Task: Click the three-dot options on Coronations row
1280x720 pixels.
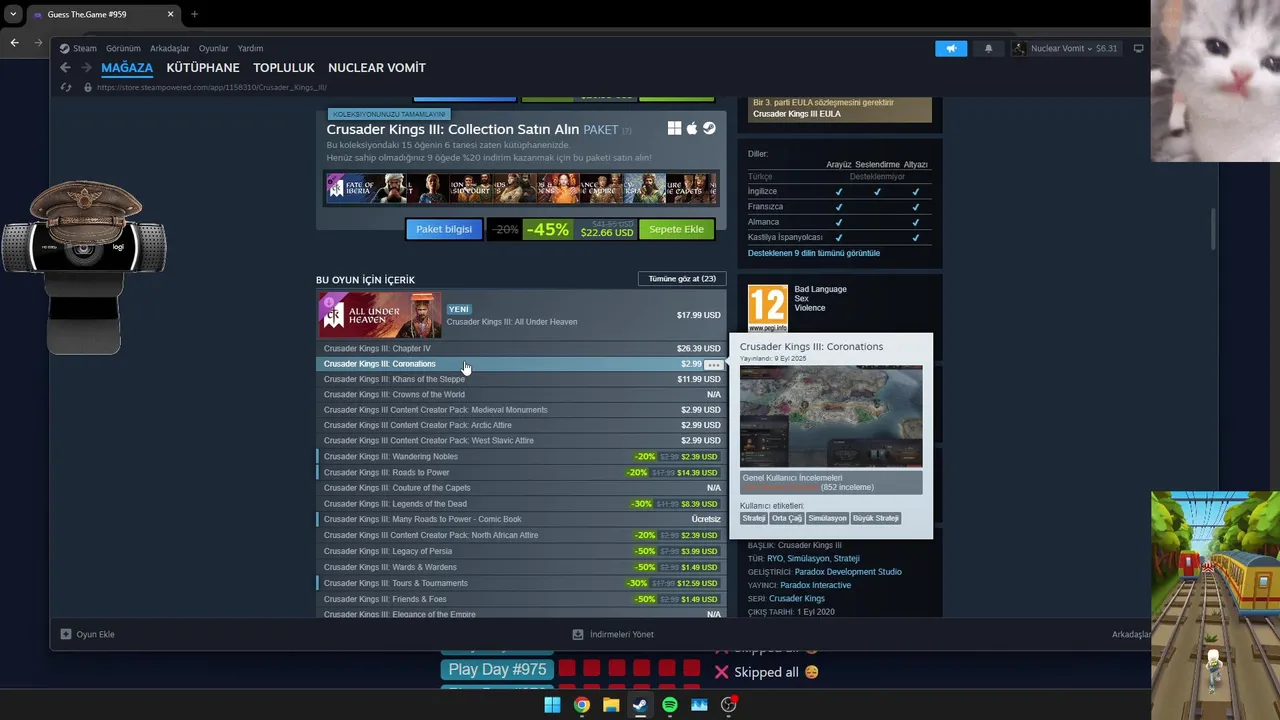Action: pyautogui.click(x=713, y=364)
